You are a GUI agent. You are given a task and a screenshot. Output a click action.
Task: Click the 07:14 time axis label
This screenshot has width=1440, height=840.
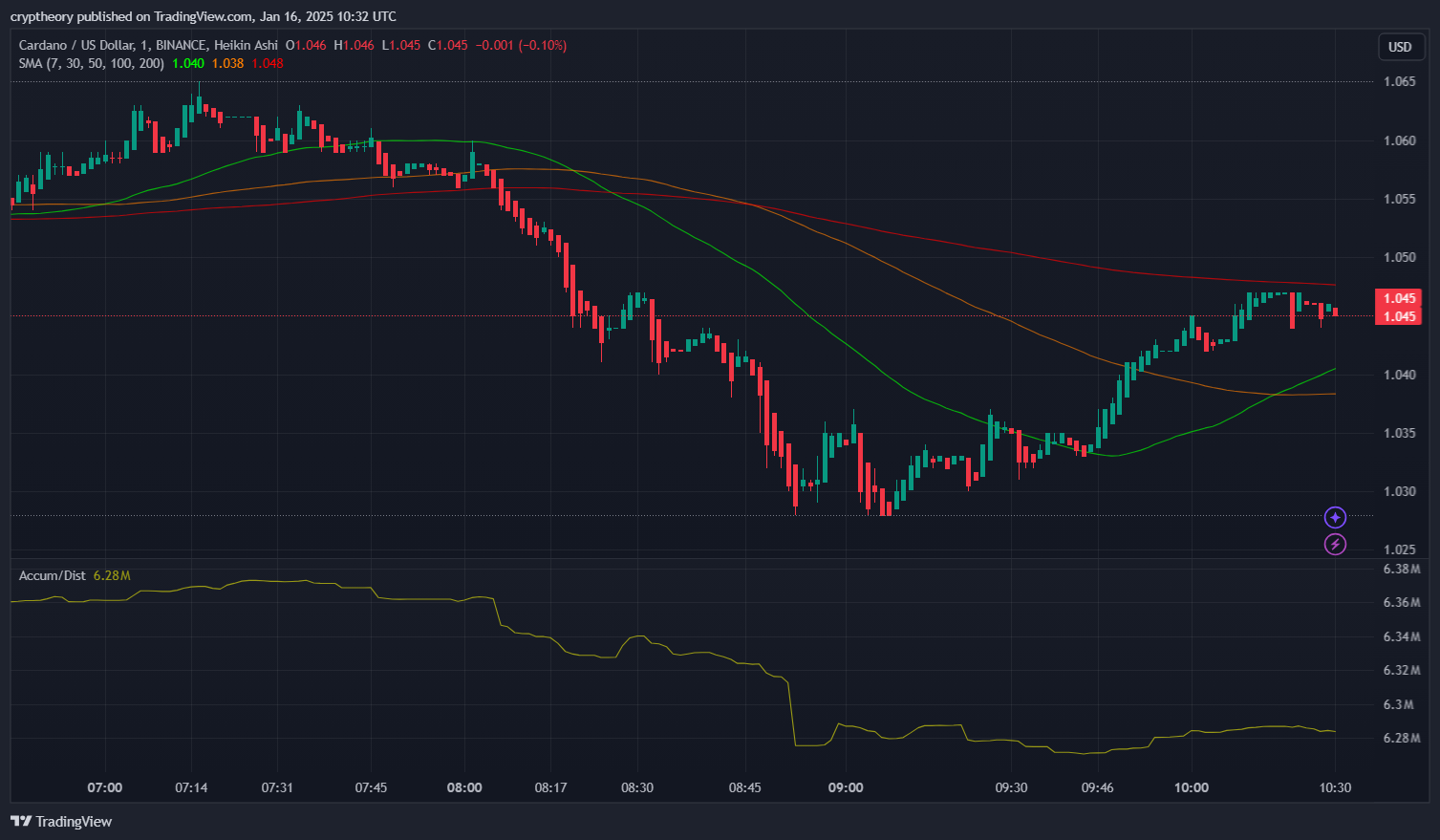pos(191,787)
